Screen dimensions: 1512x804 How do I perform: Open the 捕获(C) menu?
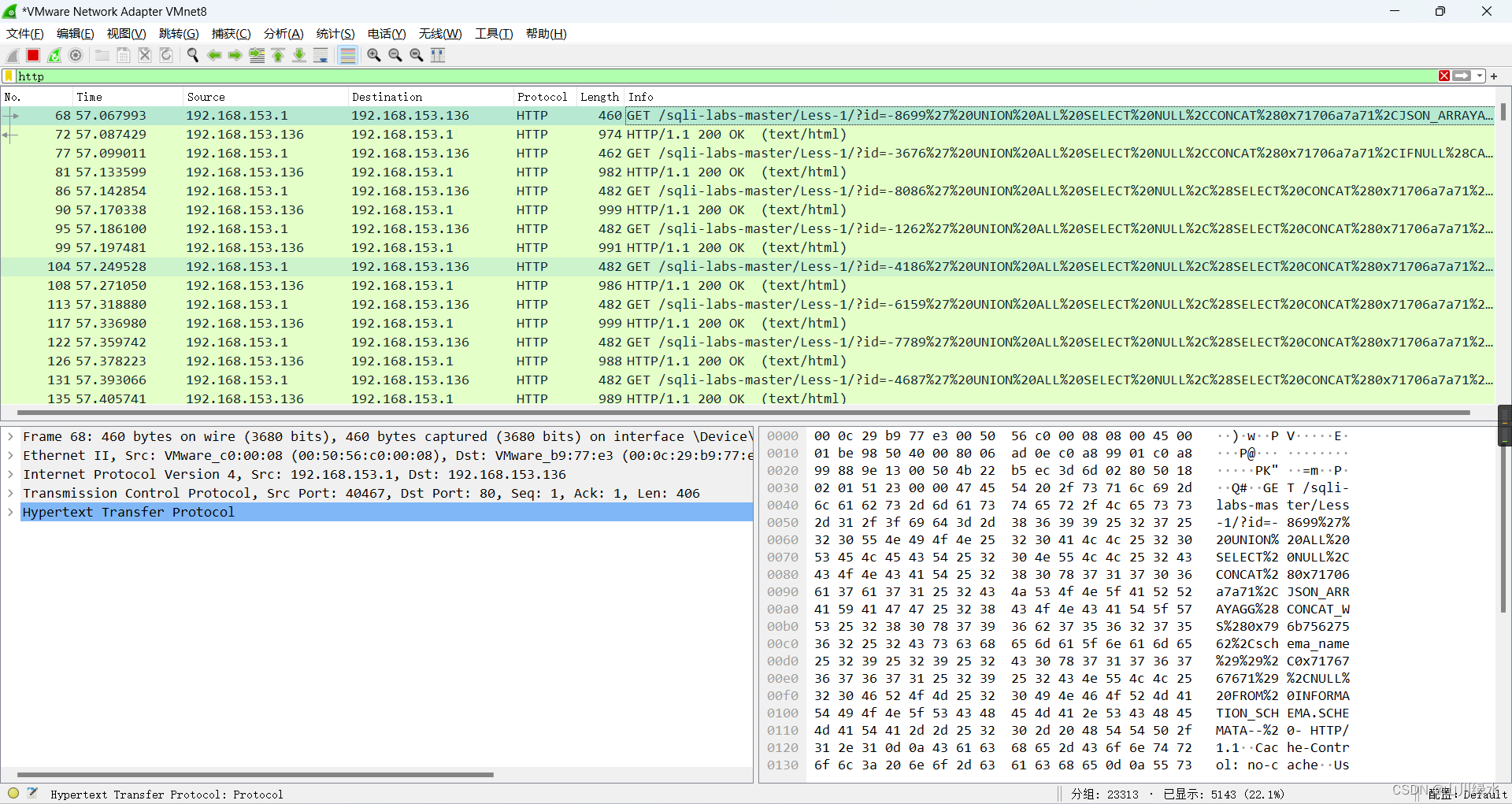[x=232, y=34]
